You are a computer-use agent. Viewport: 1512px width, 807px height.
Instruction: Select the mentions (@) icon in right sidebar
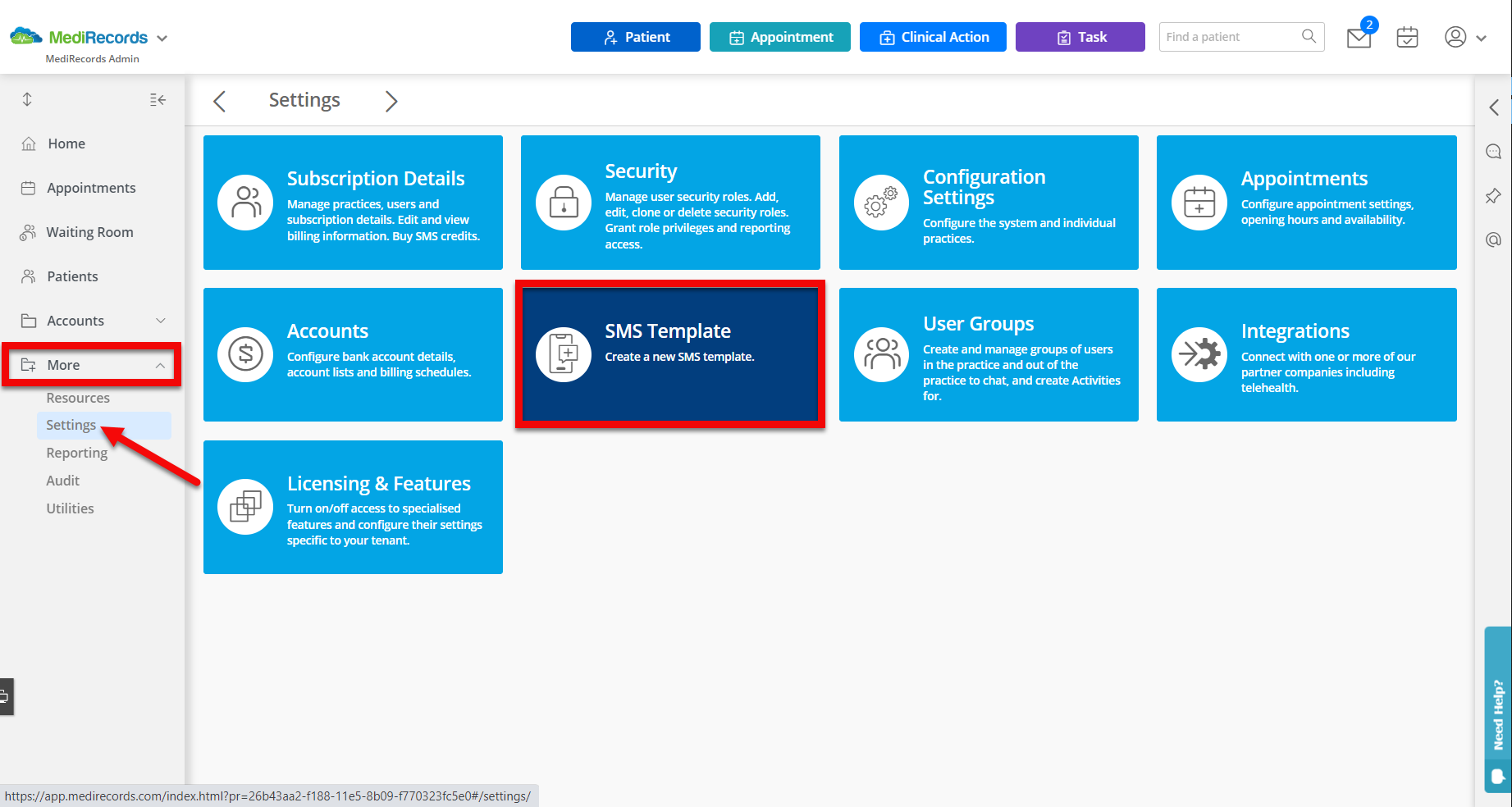1493,239
